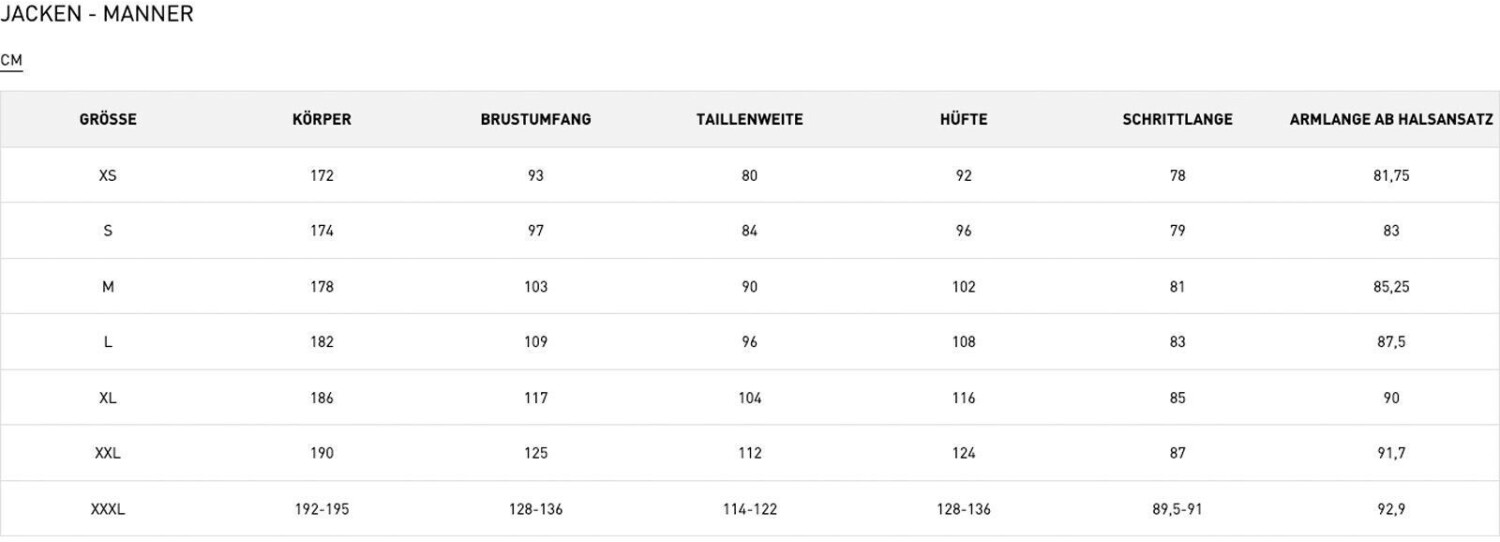
Task: Click Brustumfang value 103 for size M
Action: pos(536,287)
